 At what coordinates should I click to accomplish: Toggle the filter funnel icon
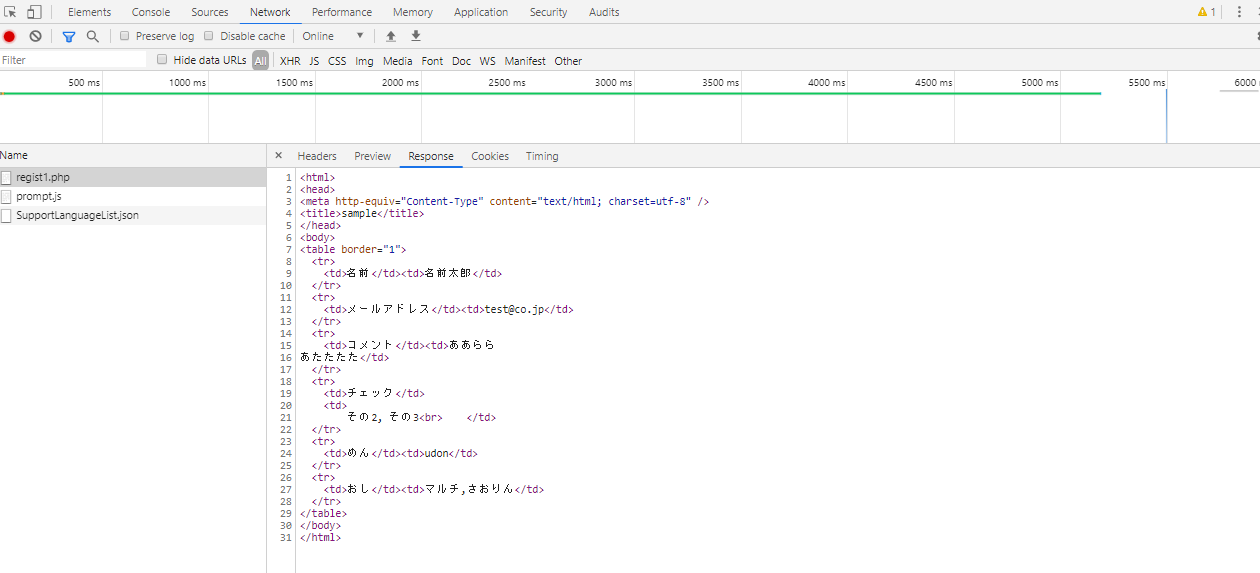pyautogui.click(x=69, y=36)
